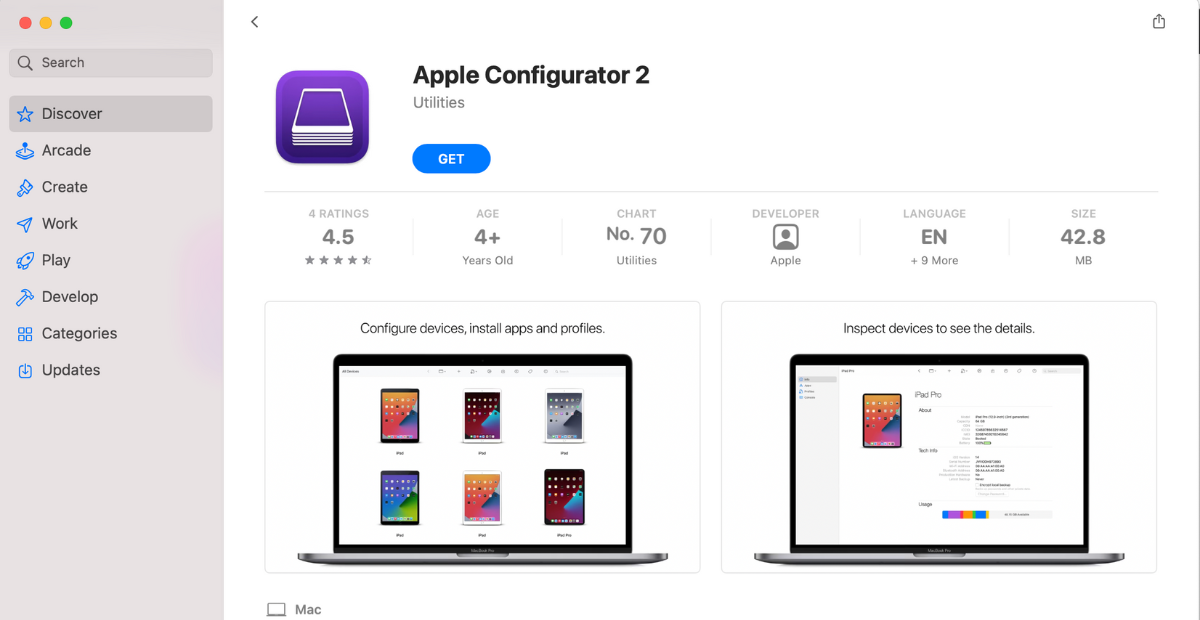Select the Develop hammer icon
This screenshot has height=620, width=1200.
pyautogui.click(x=25, y=297)
